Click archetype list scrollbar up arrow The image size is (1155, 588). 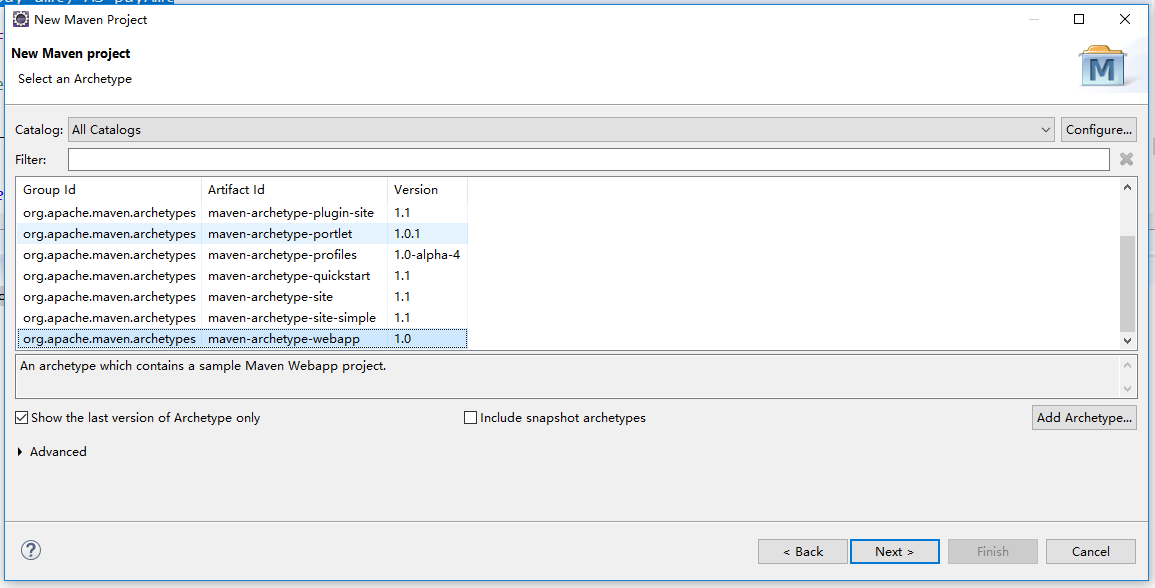[x=1127, y=187]
